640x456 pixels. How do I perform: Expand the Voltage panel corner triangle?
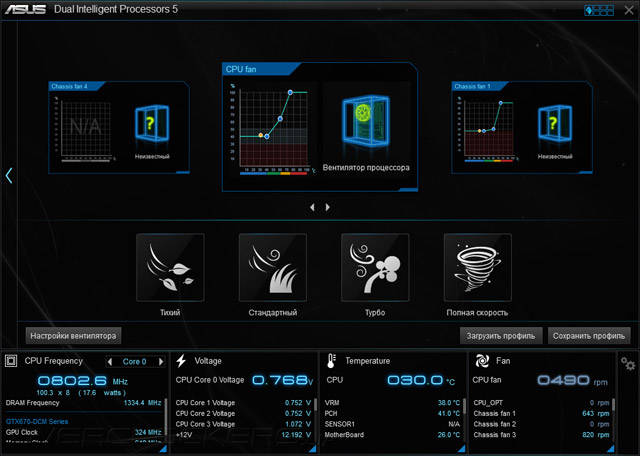pyautogui.click(x=313, y=449)
